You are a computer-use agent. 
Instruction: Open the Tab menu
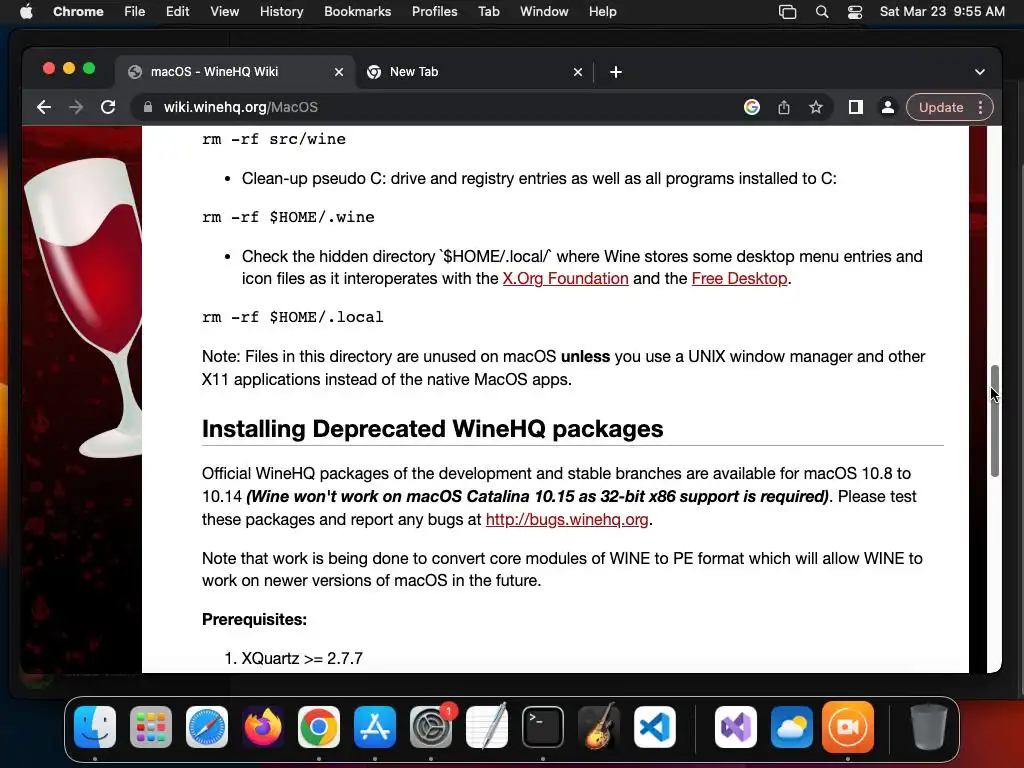pyautogui.click(x=488, y=12)
